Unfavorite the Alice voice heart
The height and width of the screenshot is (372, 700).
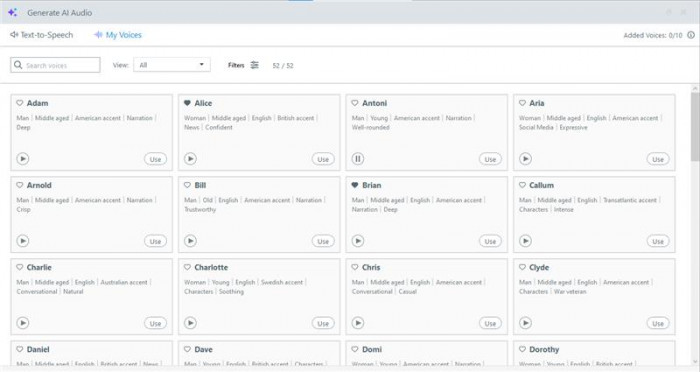[x=187, y=103]
